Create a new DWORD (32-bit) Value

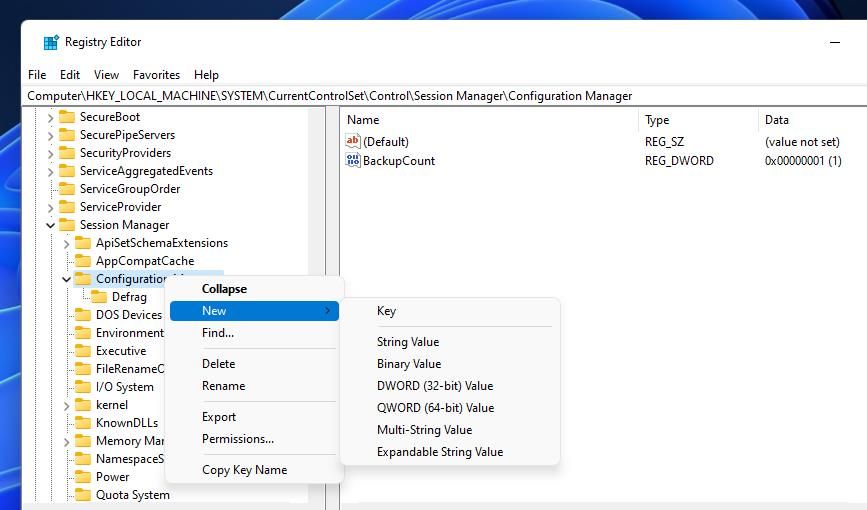pos(450,386)
